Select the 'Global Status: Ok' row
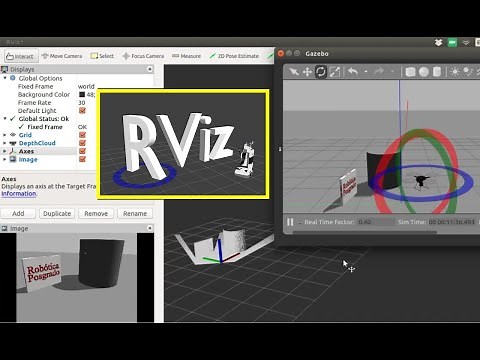Image resolution: width=480 pixels, height=360 pixels. [44, 119]
